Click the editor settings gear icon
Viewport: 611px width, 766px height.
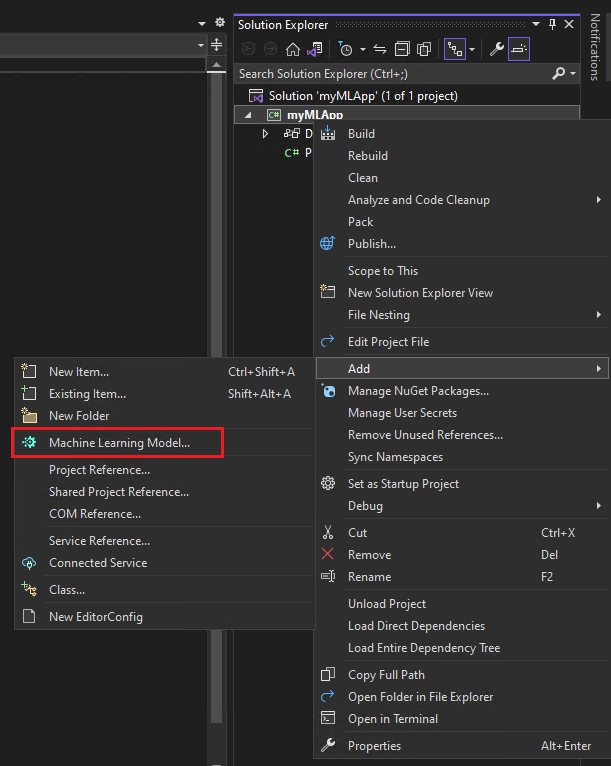coord(220,22)
